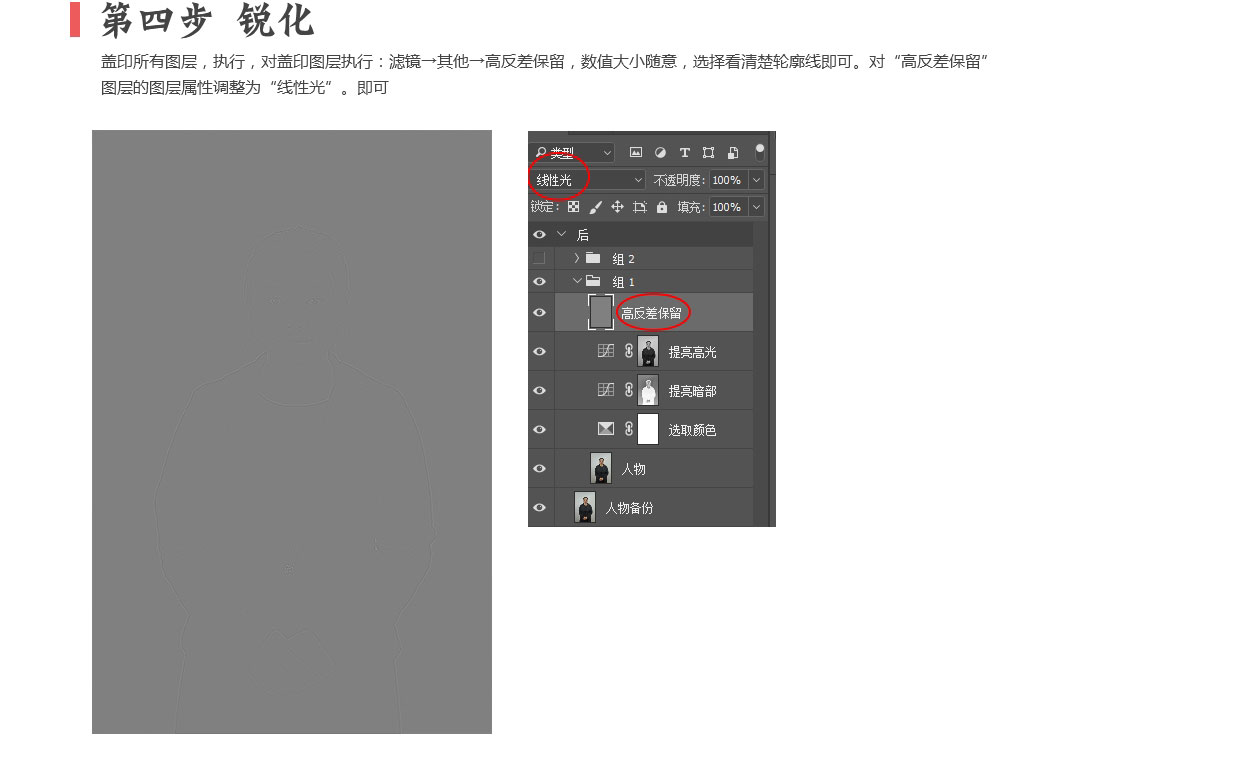The image size is (1254, 780).
Task: Click the 组 2 folder icon
Action: (x=593, y=258)
